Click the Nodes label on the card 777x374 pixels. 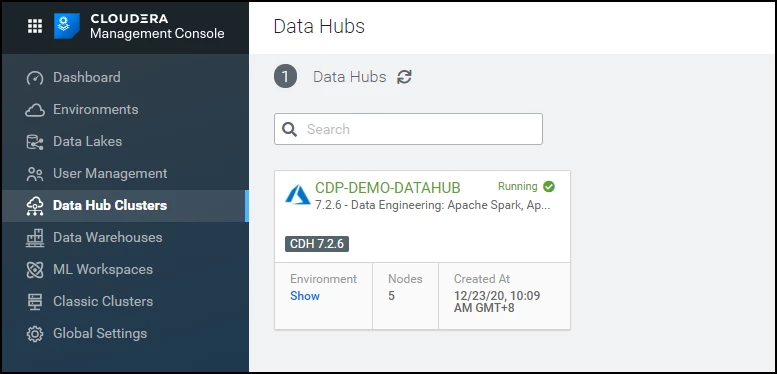coord(405,279)
